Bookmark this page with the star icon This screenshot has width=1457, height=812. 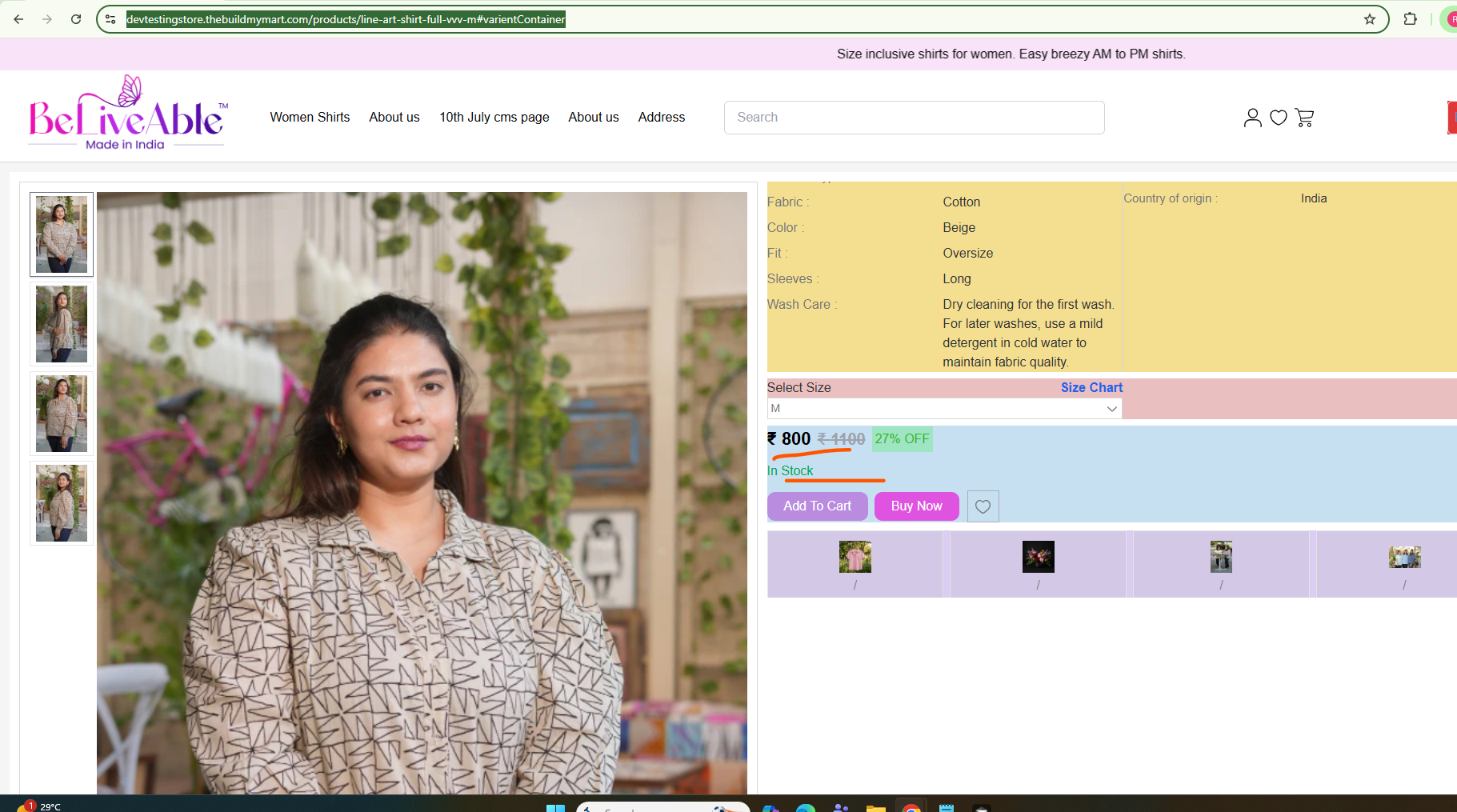(x=1370, y=19)
